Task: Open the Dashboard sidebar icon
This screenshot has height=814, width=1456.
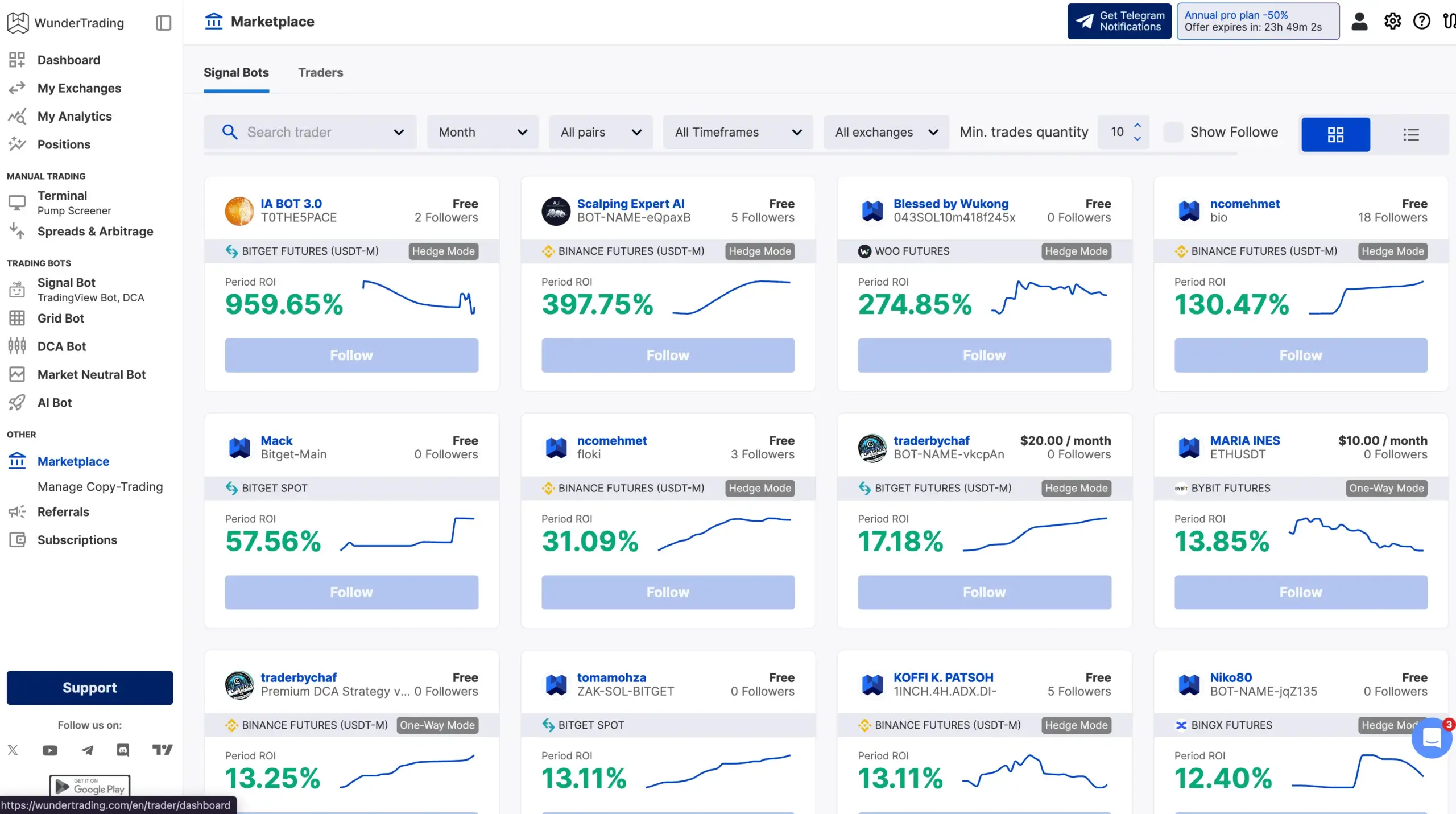Action: (x=17, y=60)
